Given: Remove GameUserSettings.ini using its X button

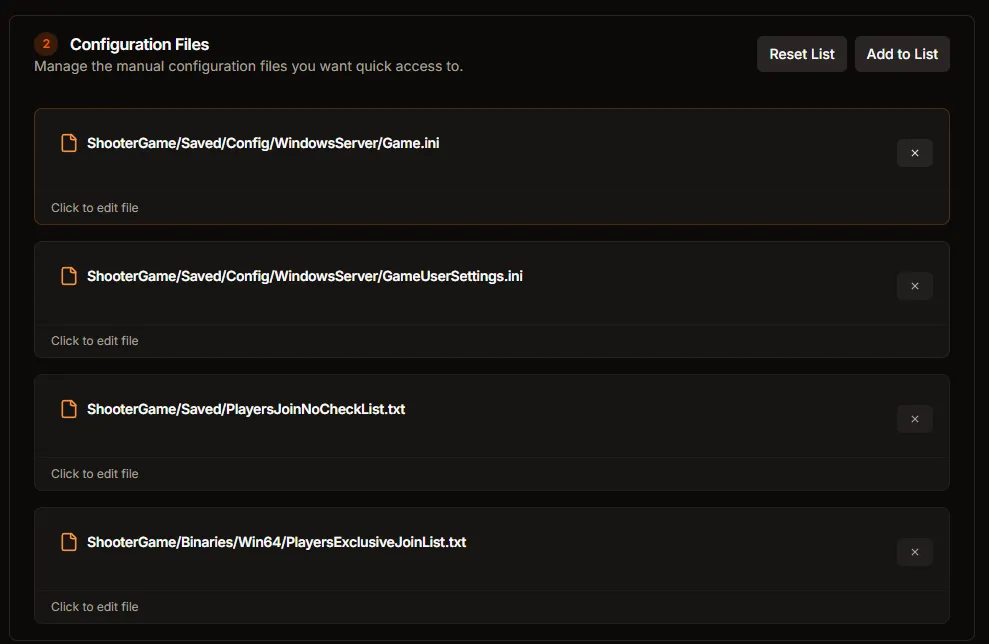Looking at the screenshot, I should point(914,286).
